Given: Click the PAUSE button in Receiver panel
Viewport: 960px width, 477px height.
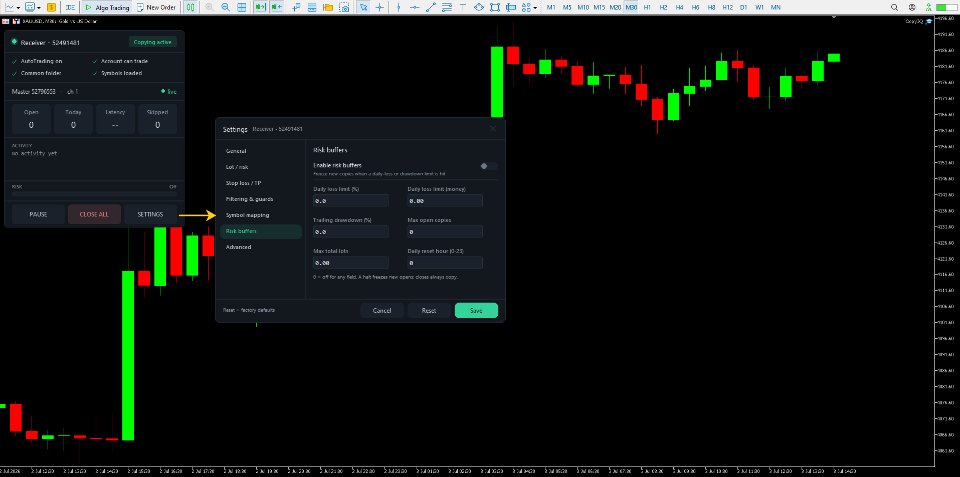Looking at the screenshot, I should pos(38,214).
